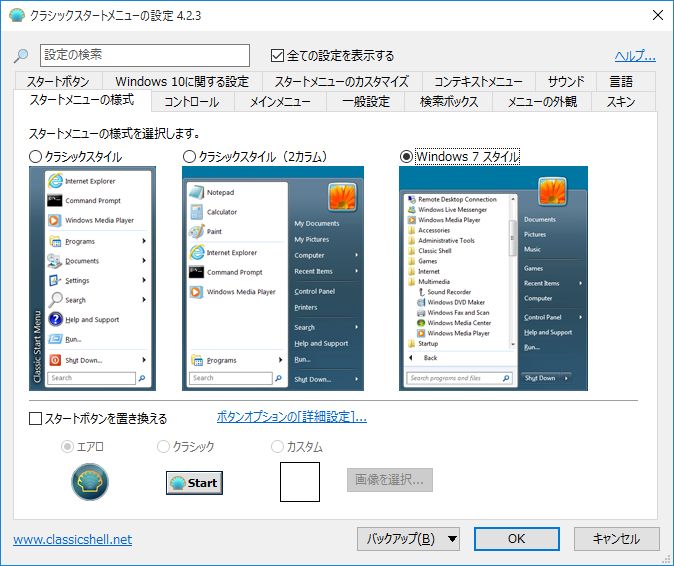Click the magnifier icon beside the search field
674x566 pixels.
point(22,55)
